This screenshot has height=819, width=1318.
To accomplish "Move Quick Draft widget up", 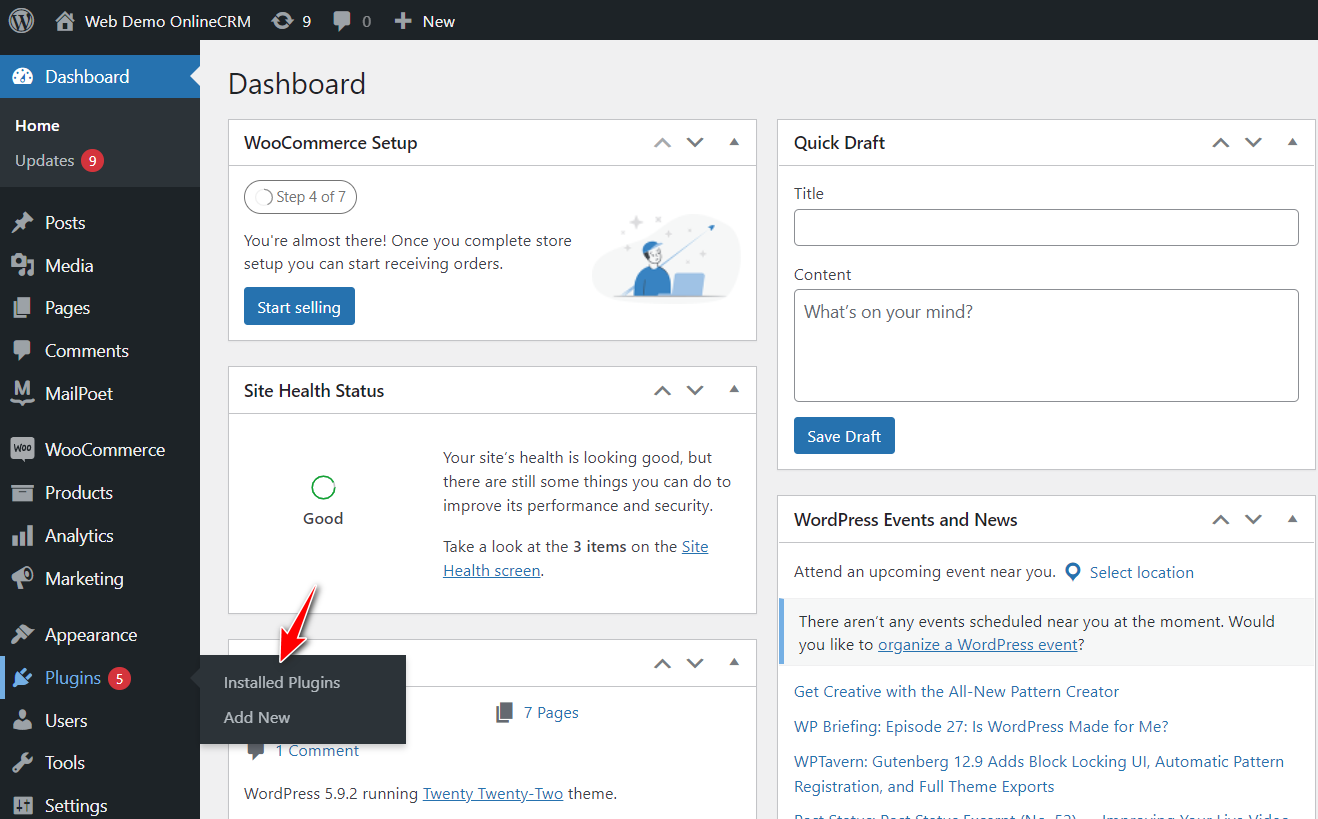I will click(1220, 143).
